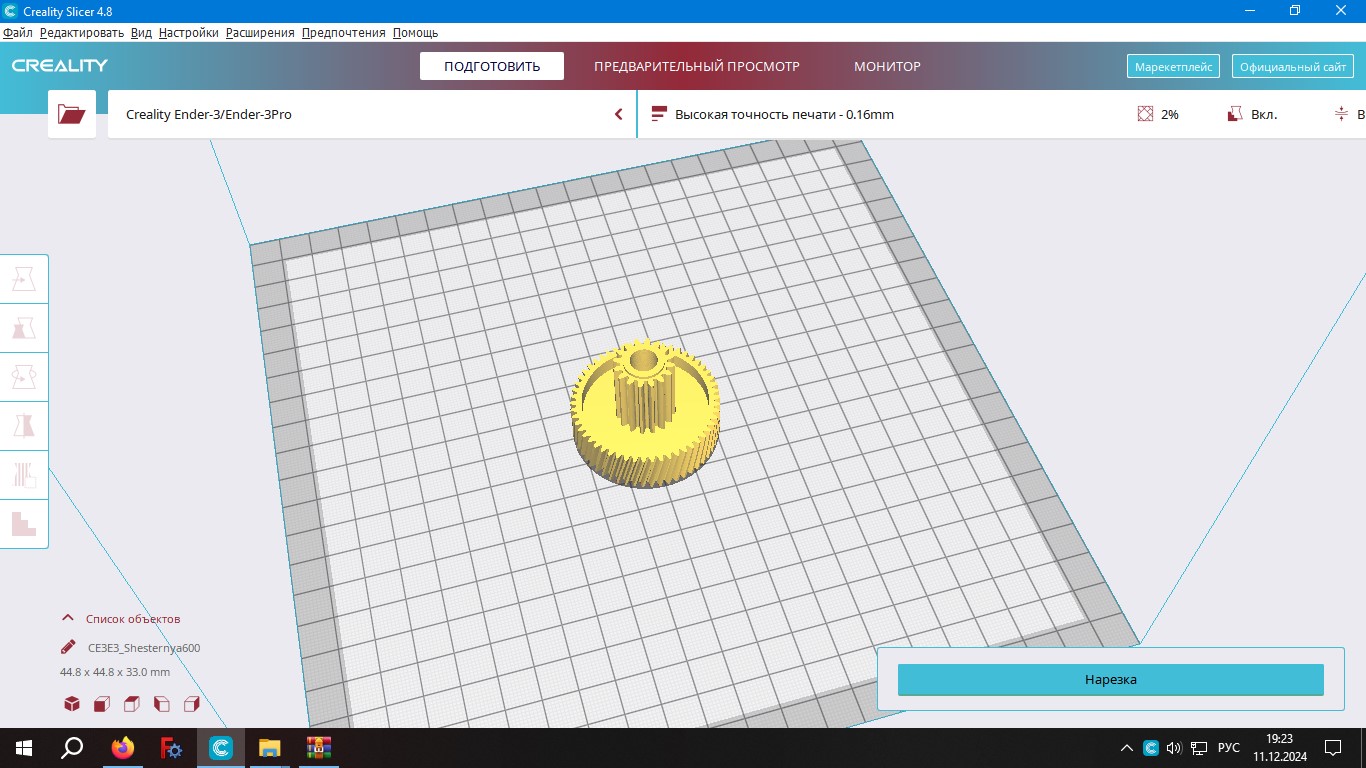Open file using the folder icon
The height and width of the screenshot is (768, 1366).
(x=72, y=114)
